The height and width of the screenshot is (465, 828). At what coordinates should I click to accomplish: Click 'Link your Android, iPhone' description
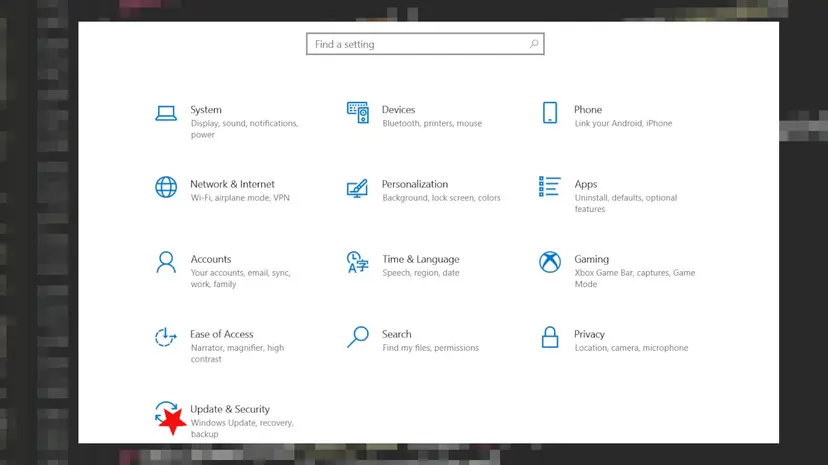coord(623,123)
